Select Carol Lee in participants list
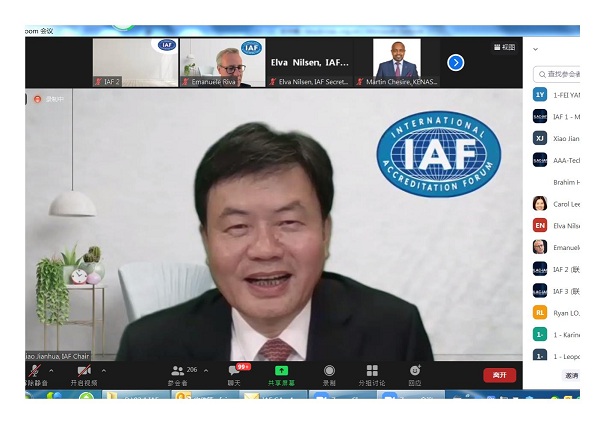600x424 pixels. click(562, 204)
